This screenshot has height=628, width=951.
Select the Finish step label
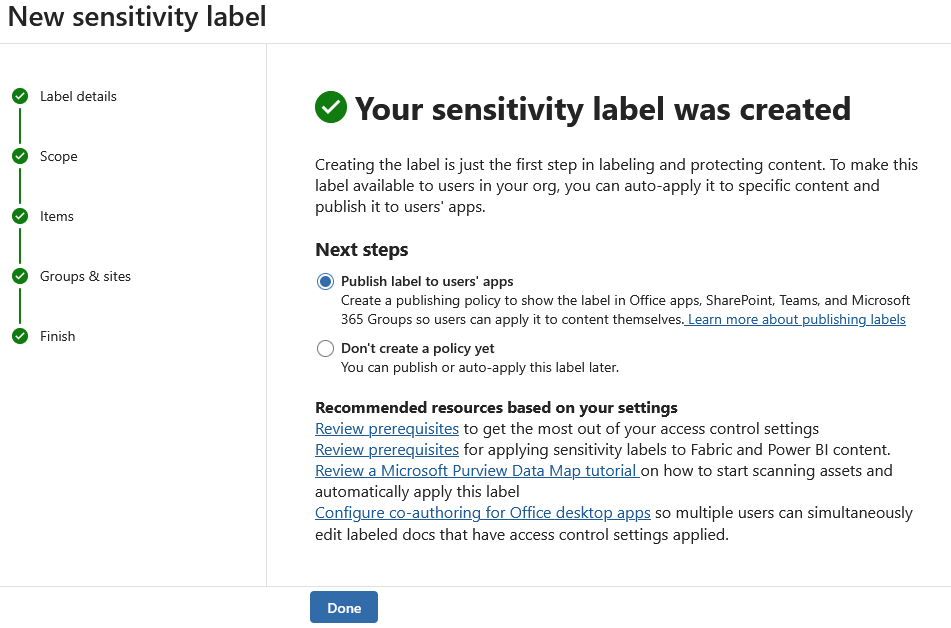[x=58, y=336]
